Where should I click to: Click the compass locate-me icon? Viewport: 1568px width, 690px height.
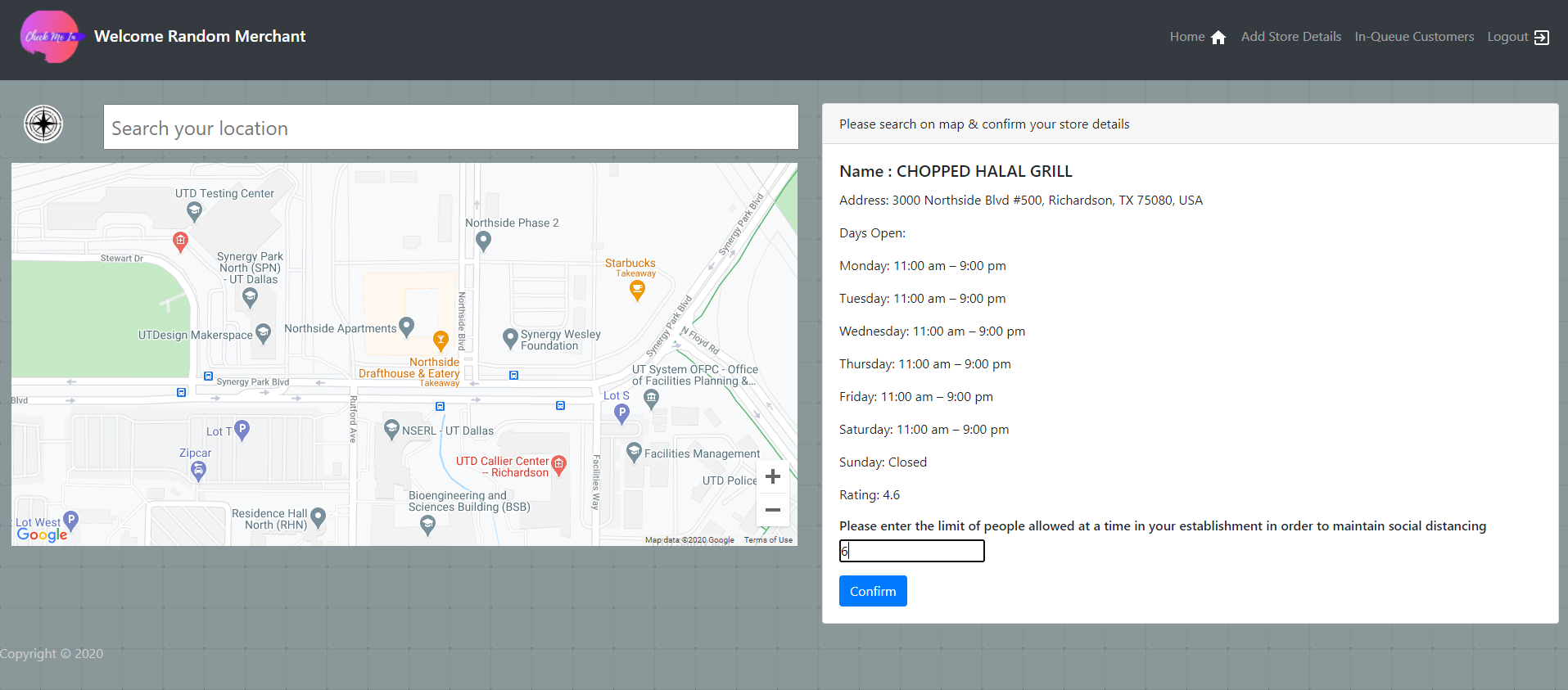(x=43, y=124)
